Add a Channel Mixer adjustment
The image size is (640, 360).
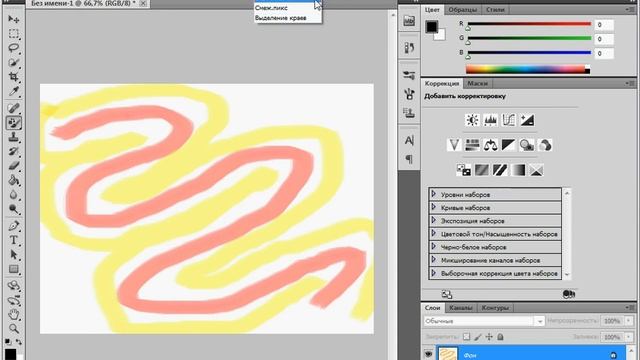click(545, 145)
